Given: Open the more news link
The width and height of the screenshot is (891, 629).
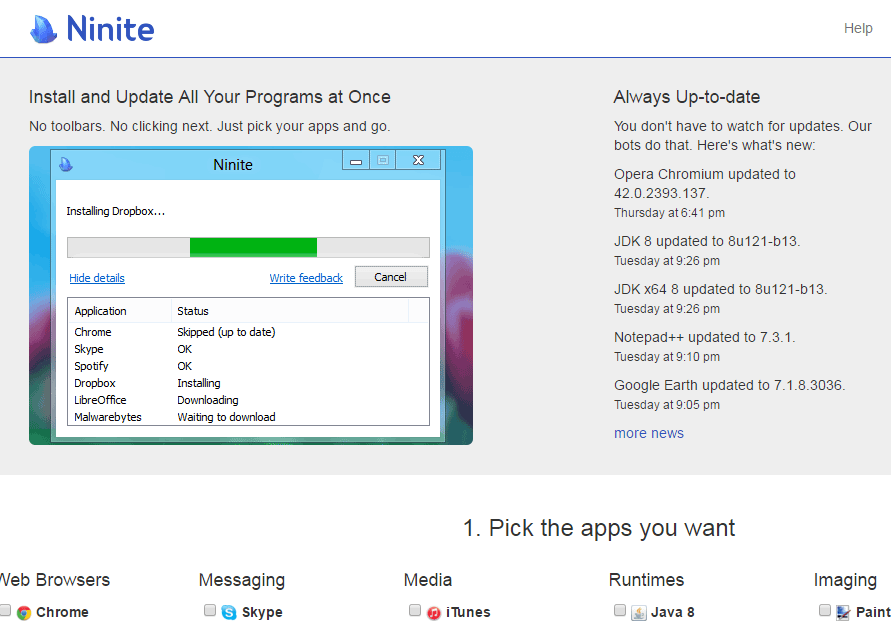Looking at the screenshot, I should (648, 432).
